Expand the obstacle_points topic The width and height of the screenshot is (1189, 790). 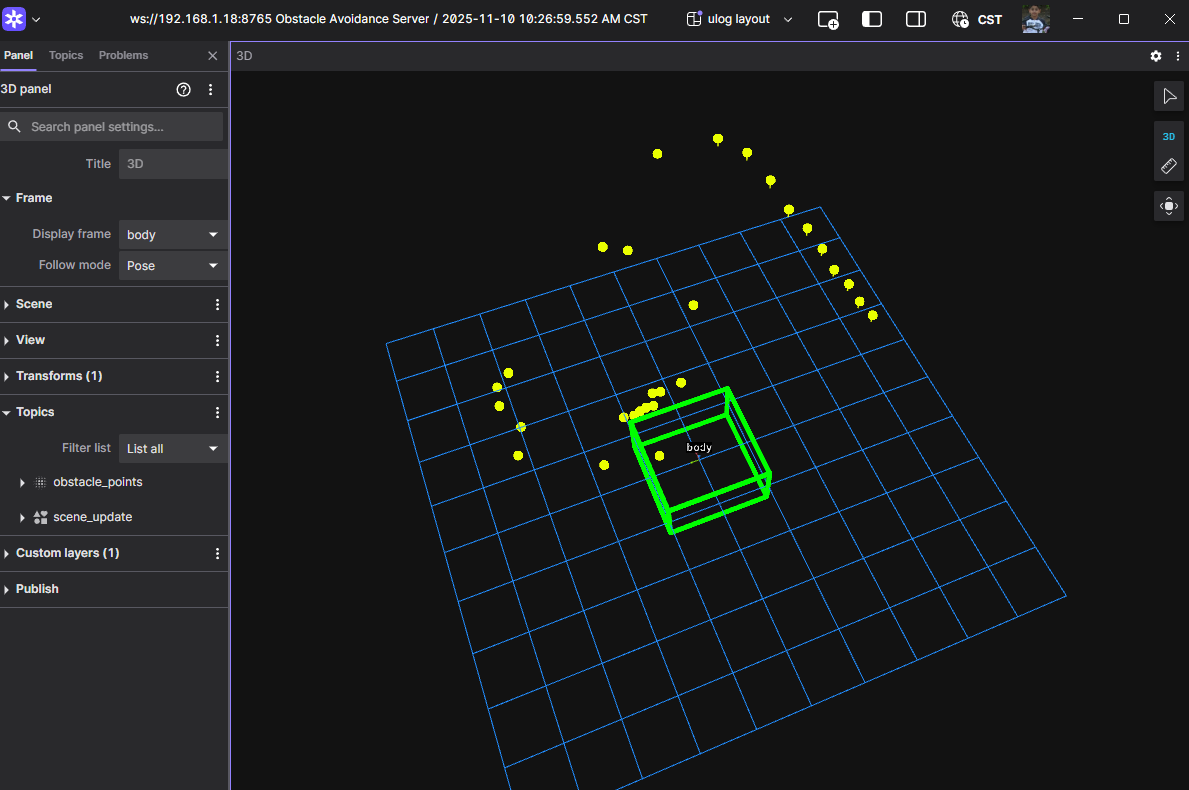[x=22, y=483]
